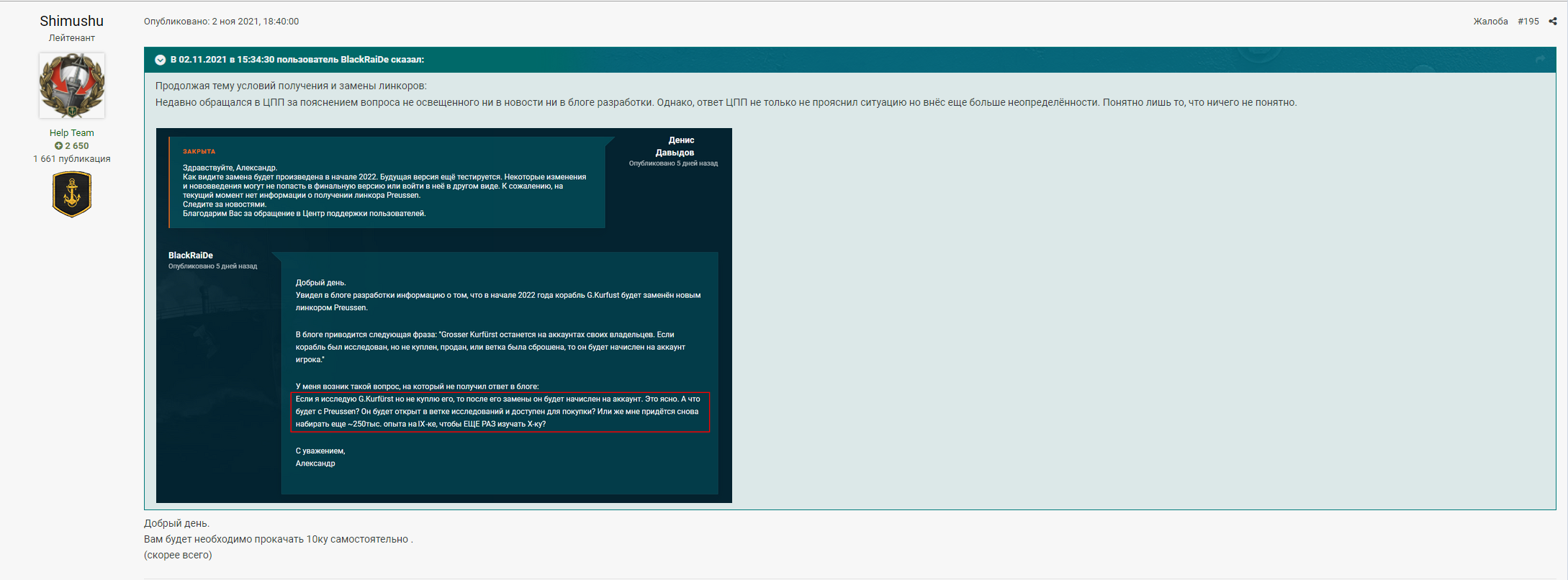Image resolution: width=1568 pixels, height=580 pixels.
Task: Click reply text about прокачать 10ку
Action: 278,539
